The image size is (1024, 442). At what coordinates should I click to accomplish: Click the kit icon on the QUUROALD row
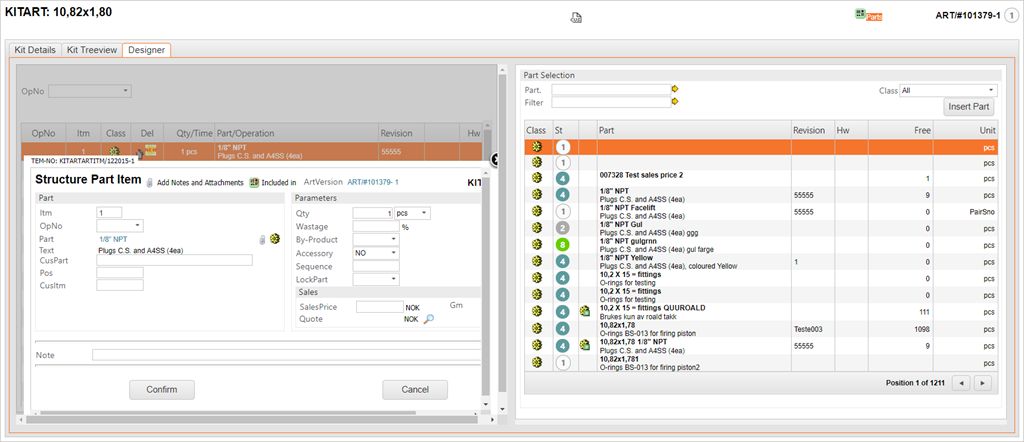585,312
